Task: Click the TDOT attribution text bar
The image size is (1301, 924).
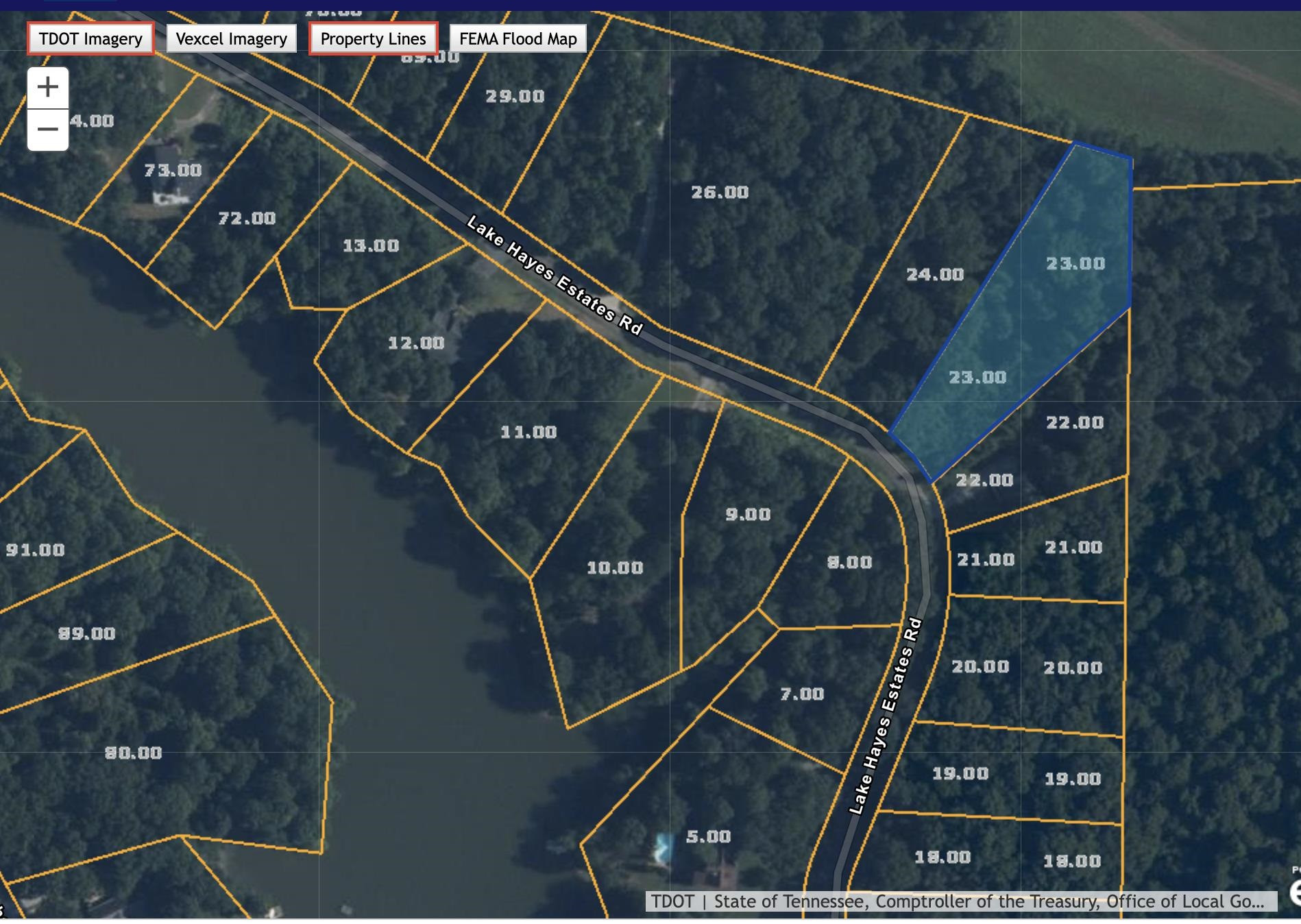Action: click(x=960, y=901)
